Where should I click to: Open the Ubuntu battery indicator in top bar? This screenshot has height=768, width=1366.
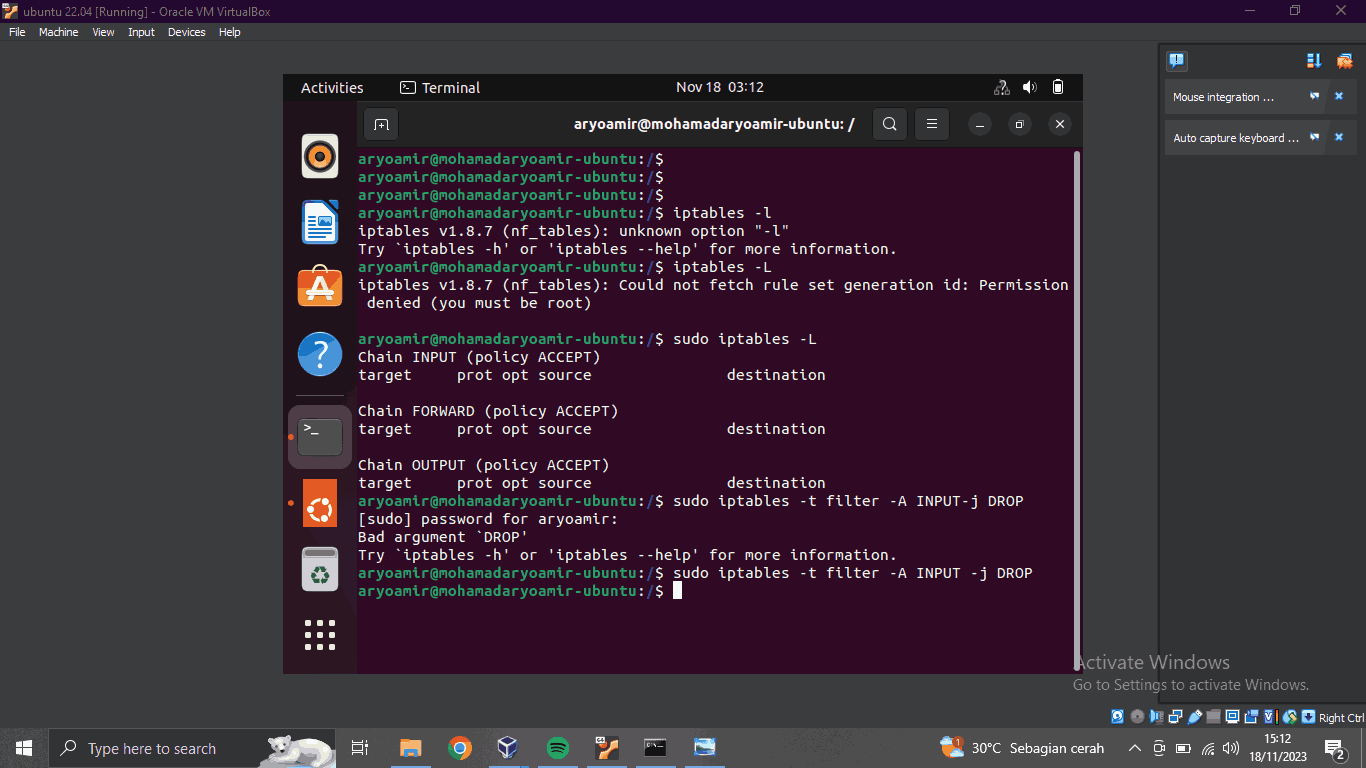1058,87
